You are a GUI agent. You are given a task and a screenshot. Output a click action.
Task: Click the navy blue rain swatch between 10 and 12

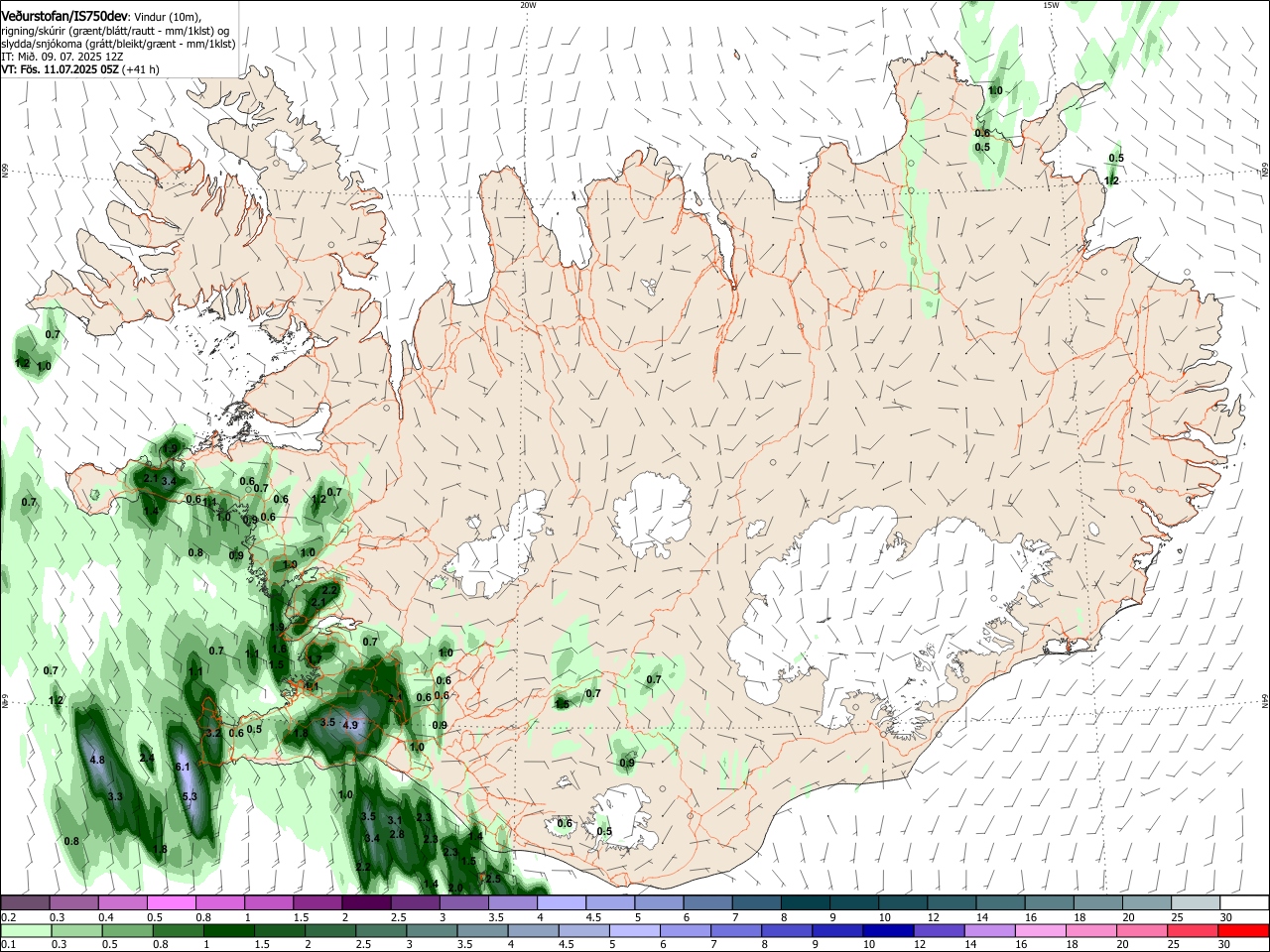[889, 930]
